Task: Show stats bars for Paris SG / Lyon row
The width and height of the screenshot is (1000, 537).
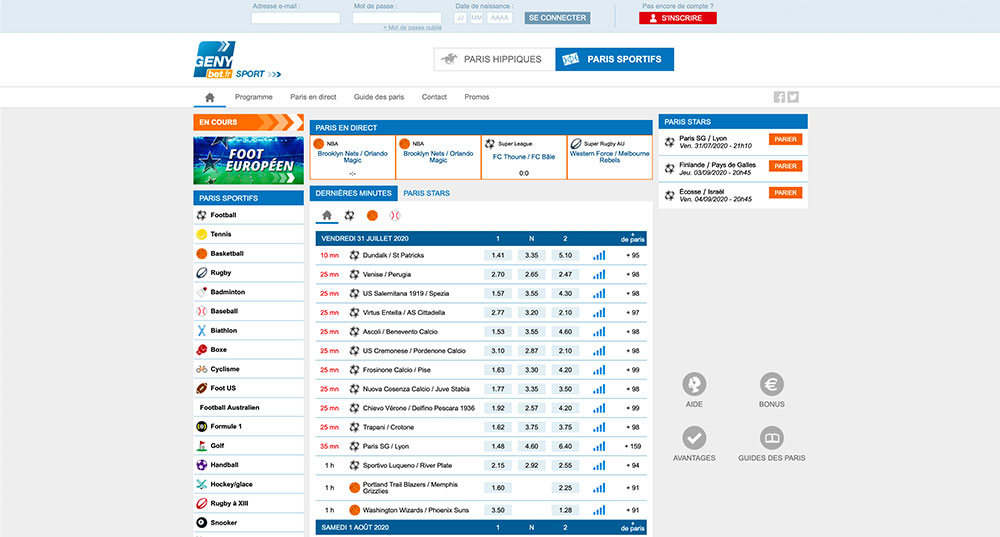Action: [x=599, y=446]
